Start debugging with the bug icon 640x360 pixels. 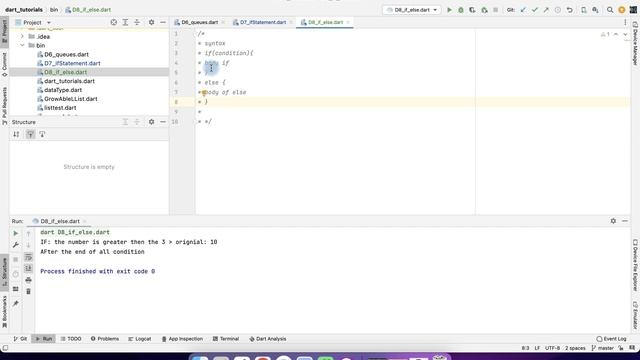coord(461,10)
